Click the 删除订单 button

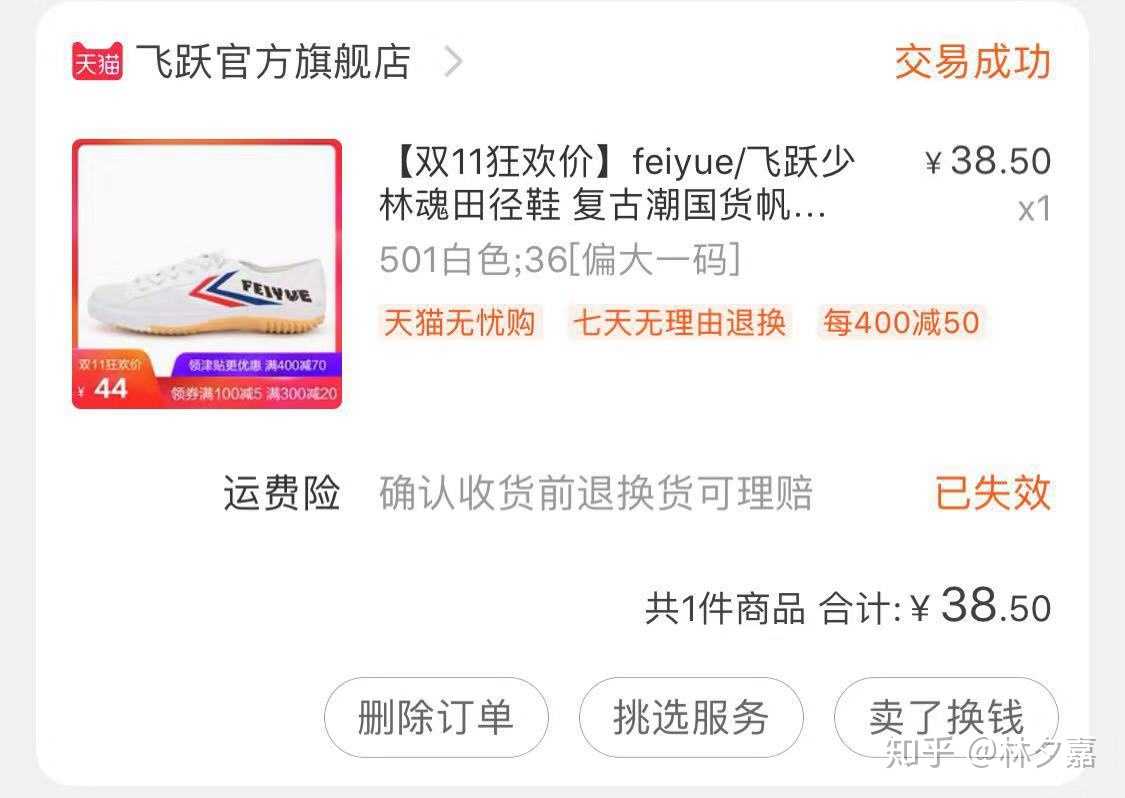point(436,717)
